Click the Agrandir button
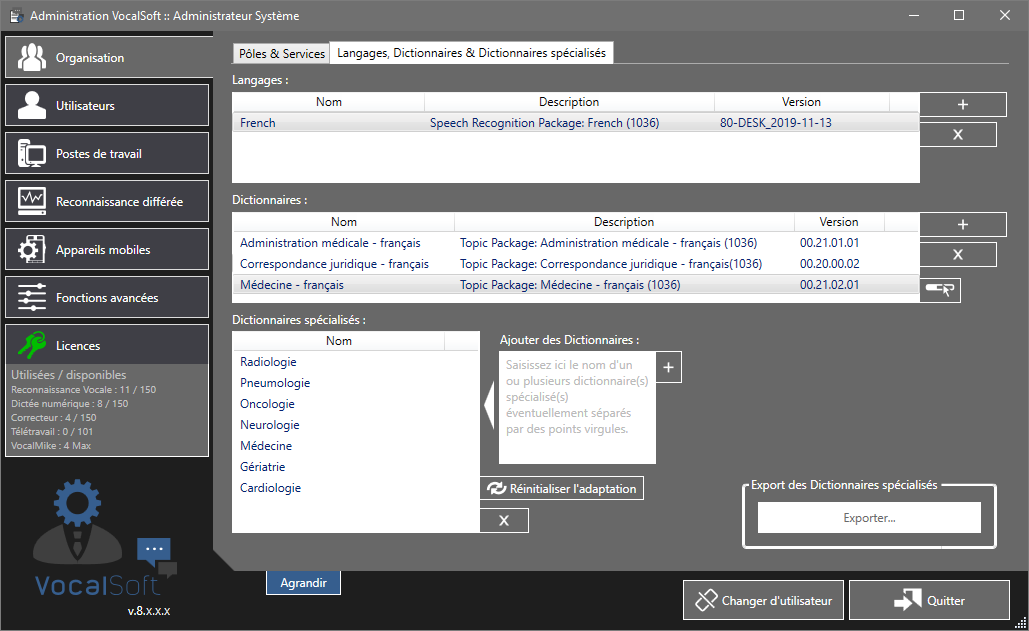Image resolution: width=1029 pixels, height=631 pixels. [x=303, y=582]
